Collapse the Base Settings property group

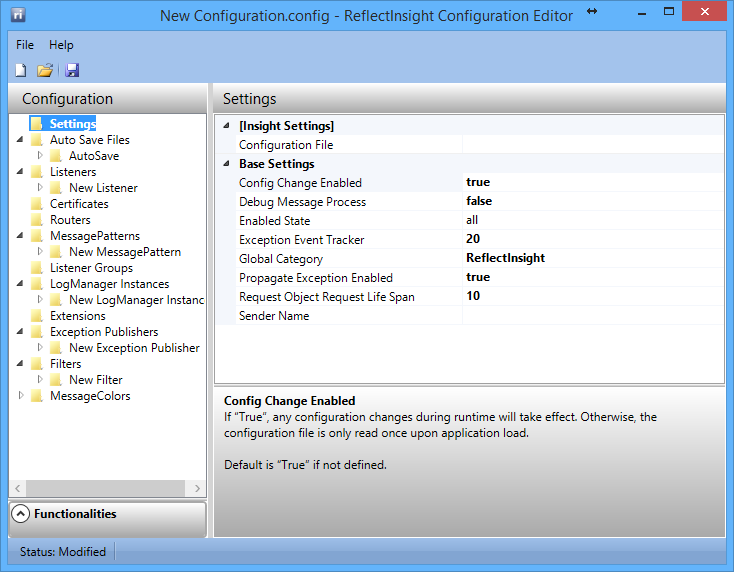(227, 164)
